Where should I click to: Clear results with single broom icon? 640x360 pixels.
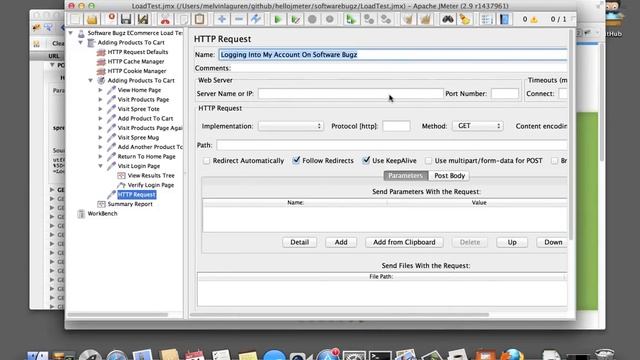click(x=408, y=19)
